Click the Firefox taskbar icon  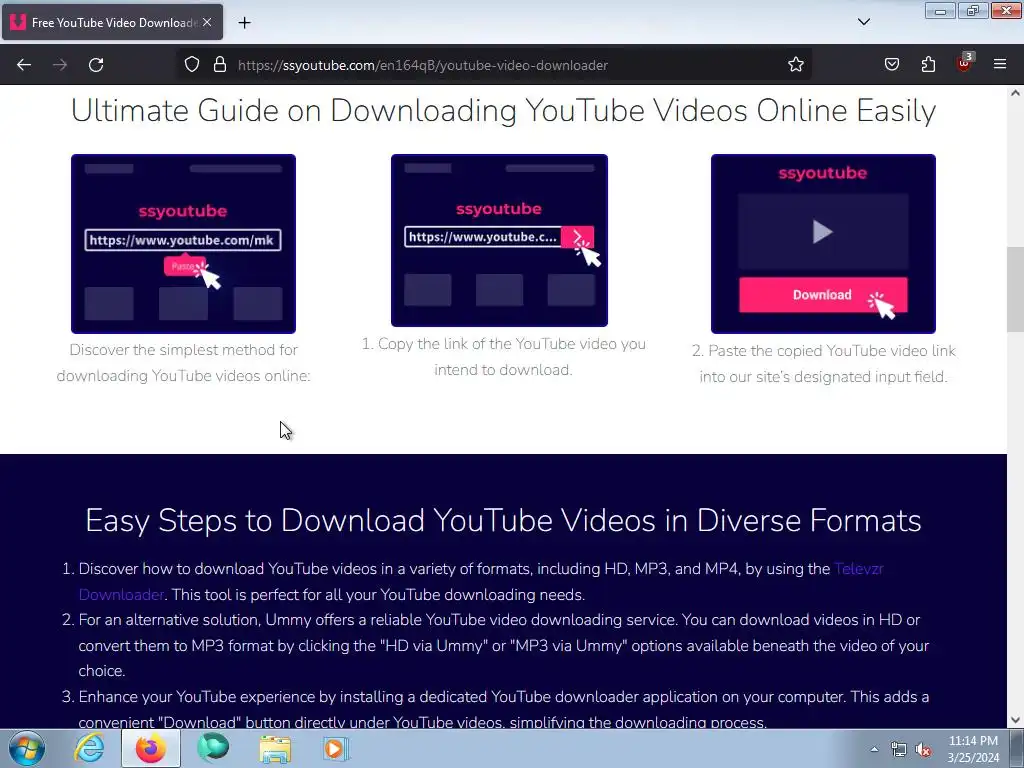[151, 748]
